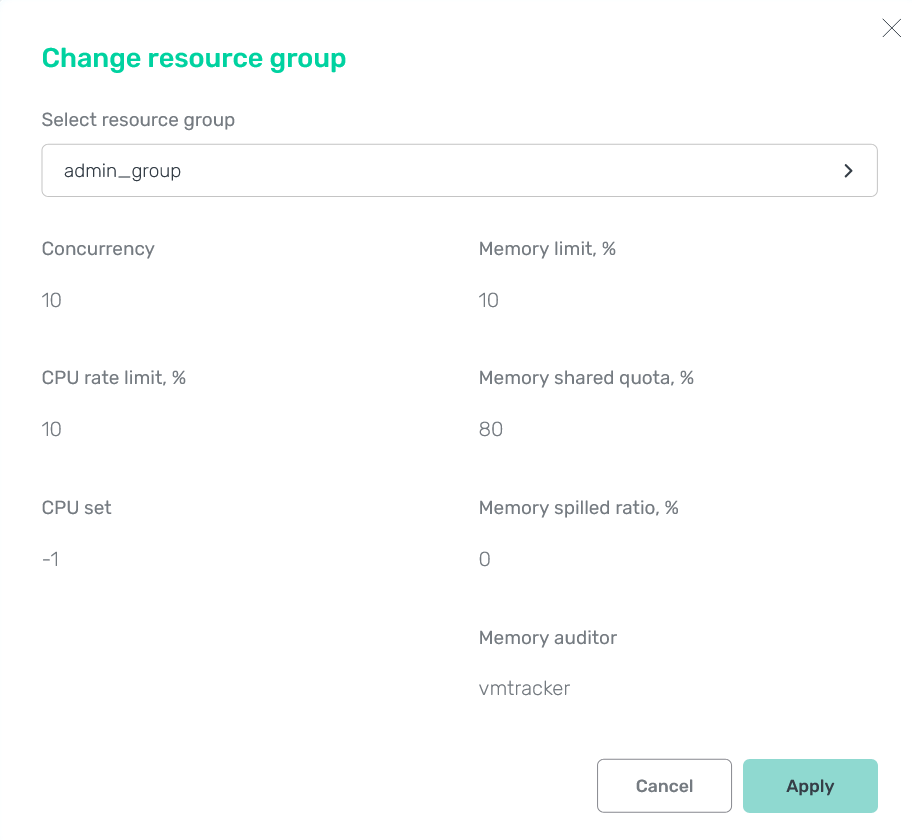Viewport: 912px width, 840px height.
Task: Select the Memory limit percentage value
Action: click(488, 300)
